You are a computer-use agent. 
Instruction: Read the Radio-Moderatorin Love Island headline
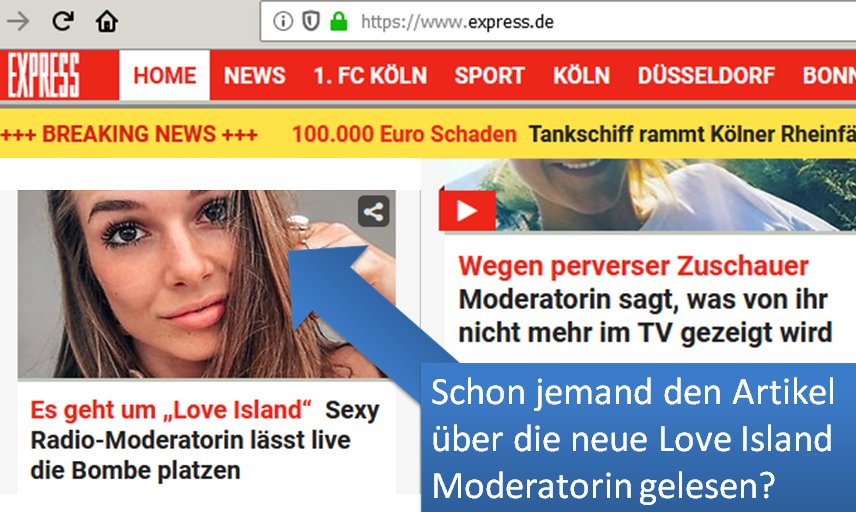pos(204,440)
